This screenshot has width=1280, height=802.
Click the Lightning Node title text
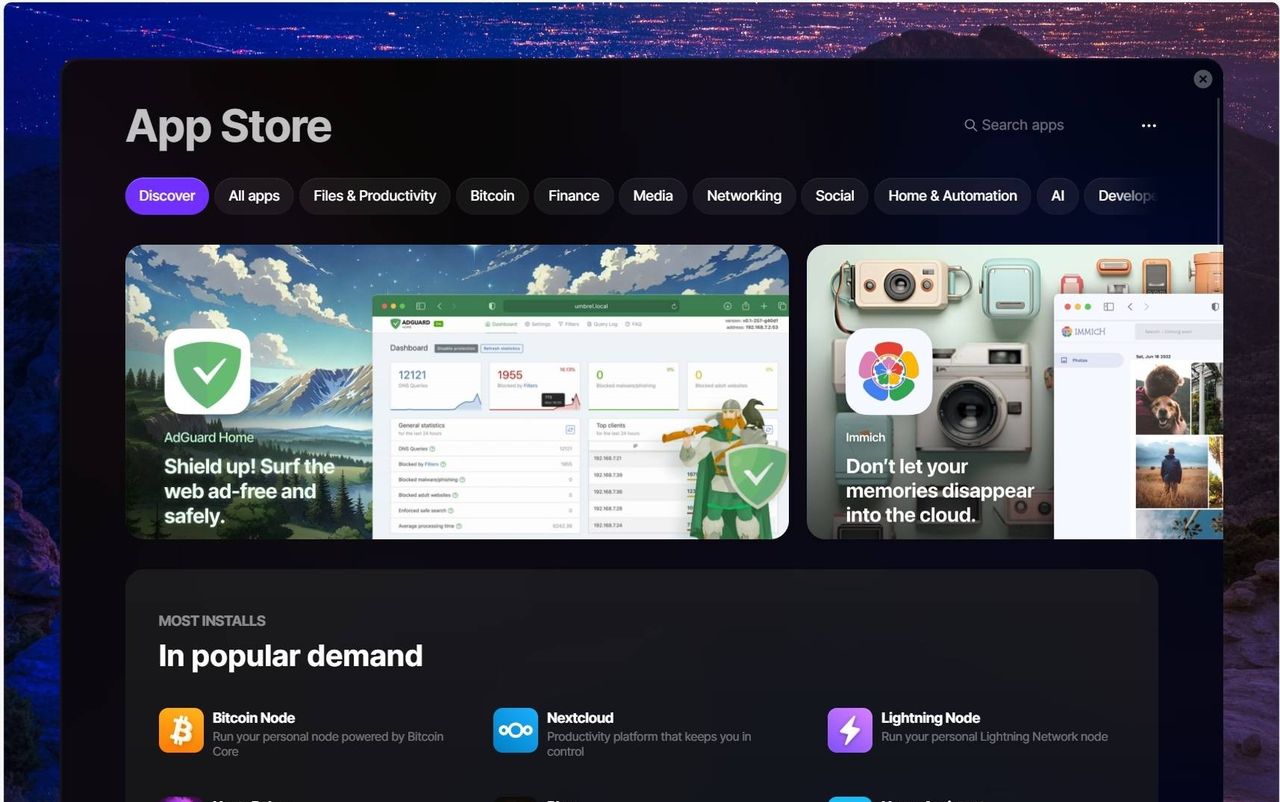(930, 718)
